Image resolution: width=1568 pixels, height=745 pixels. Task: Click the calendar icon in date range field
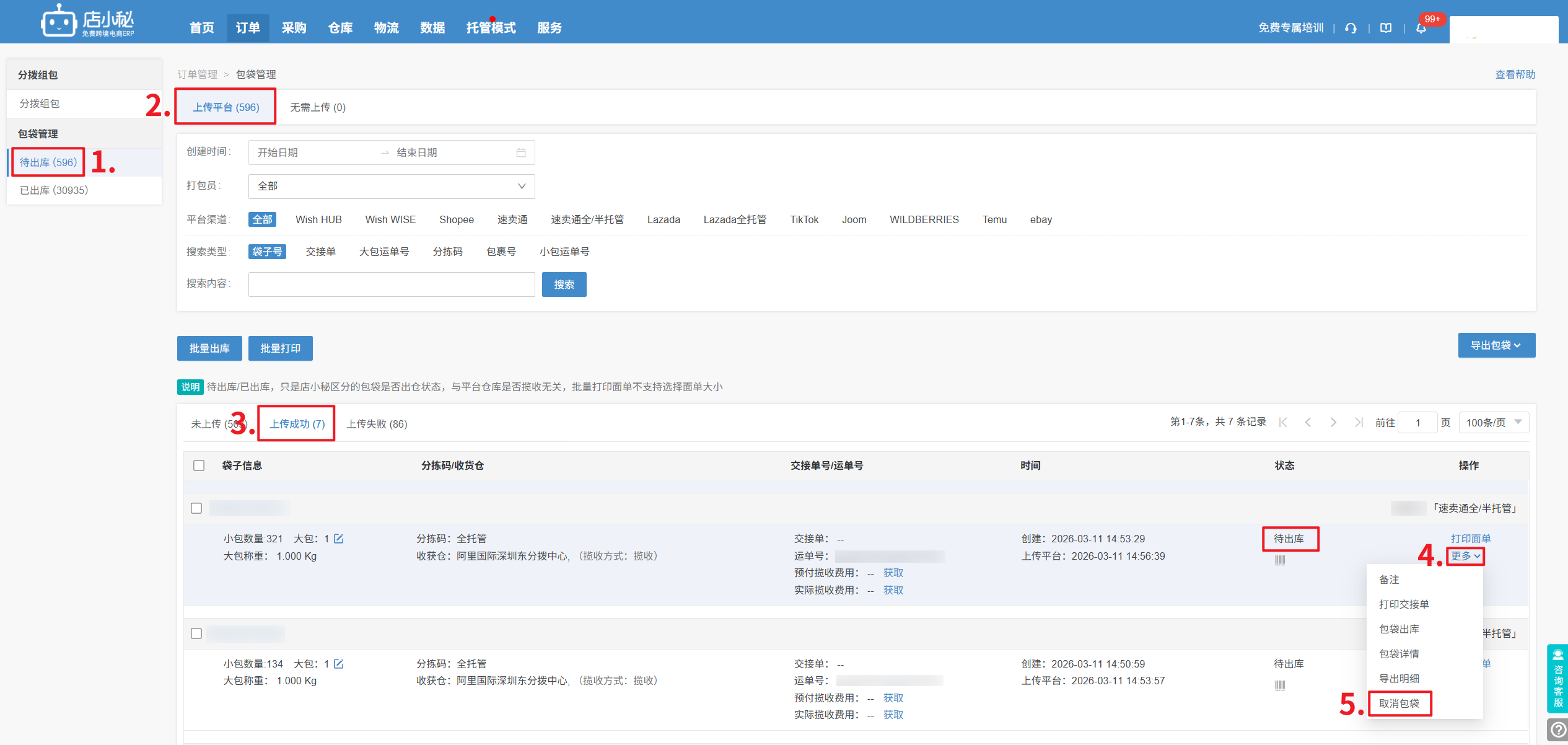pyautogui.click(x=521, y=152)
